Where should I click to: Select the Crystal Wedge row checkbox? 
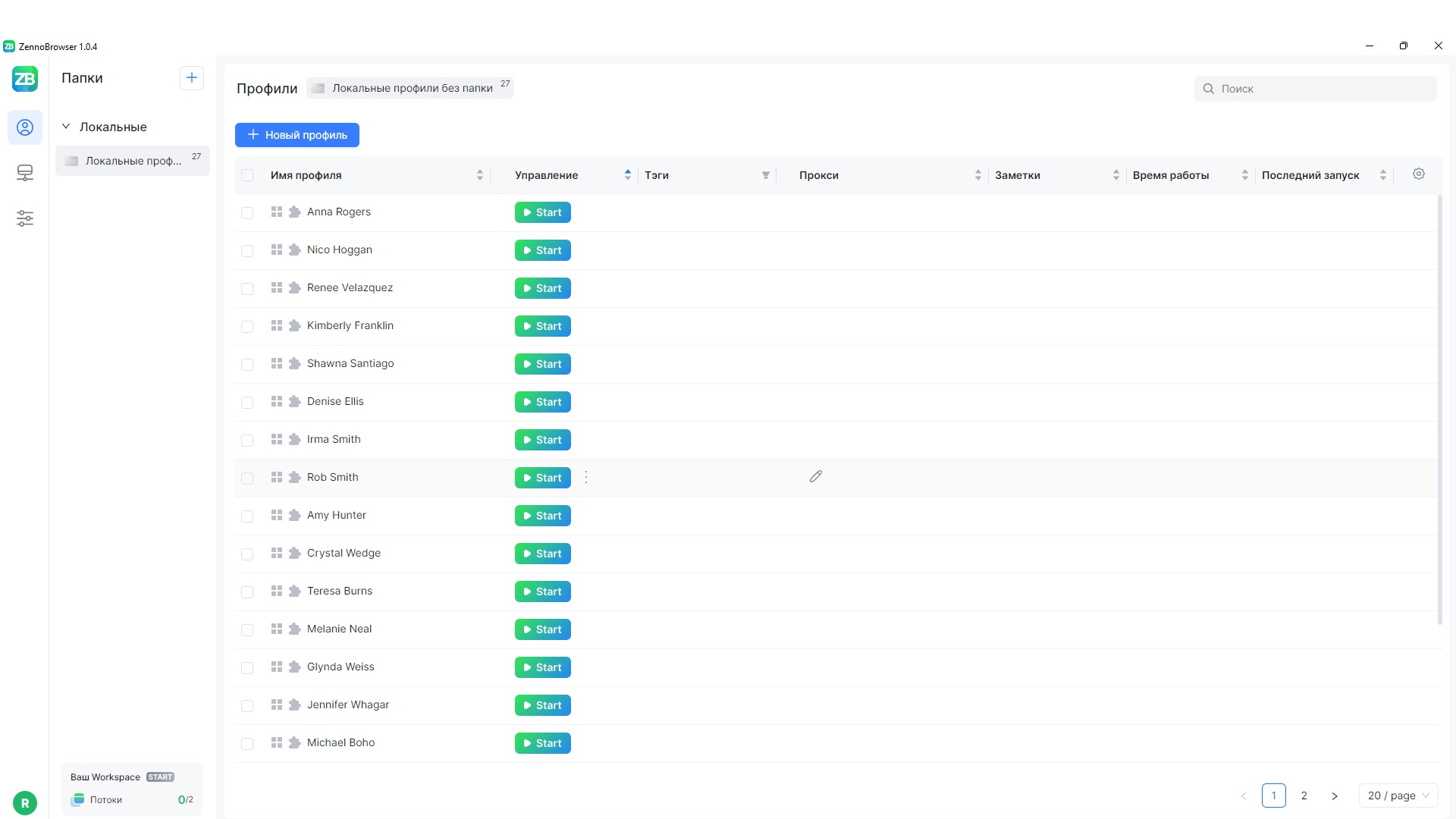247,554
